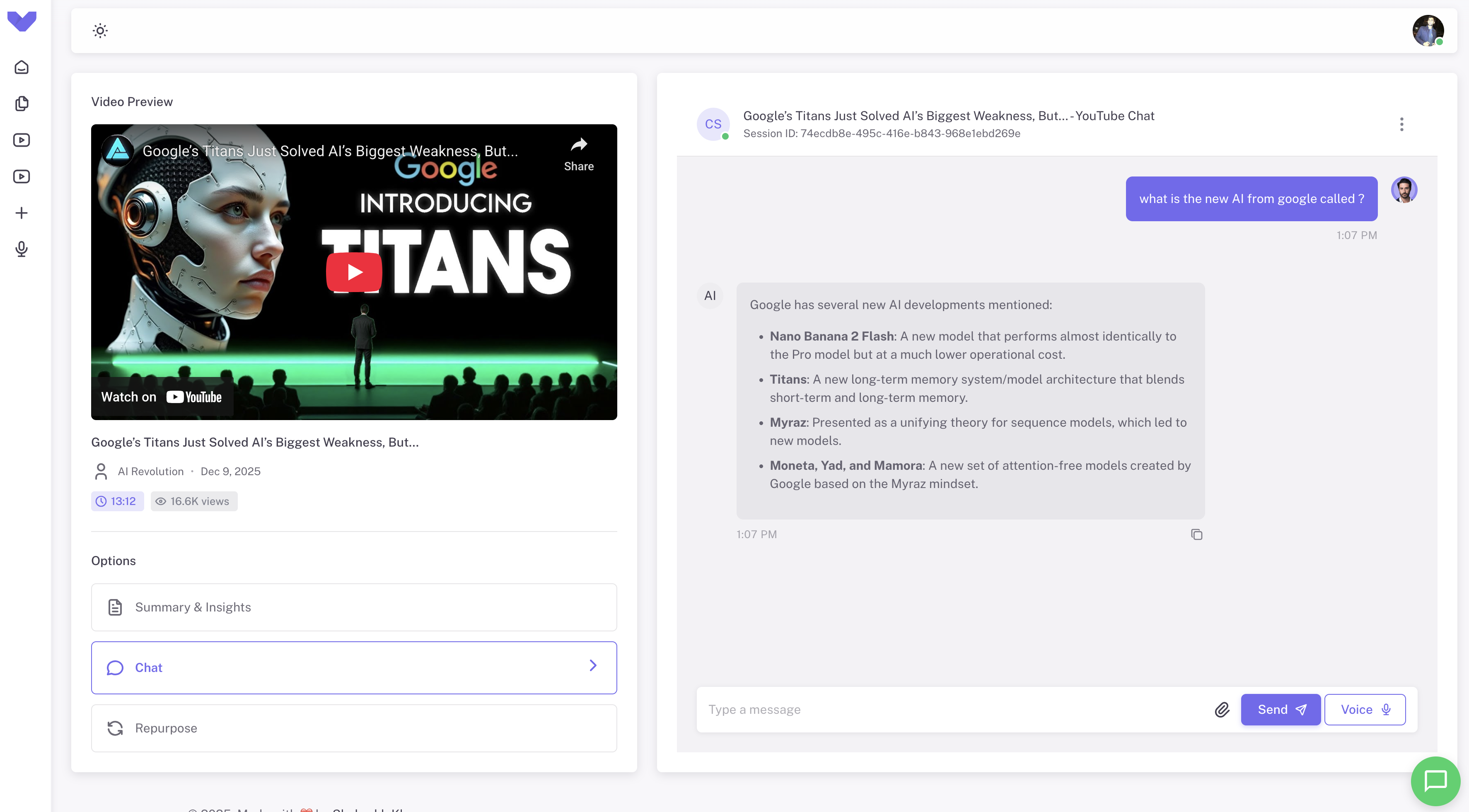Click Share on the video thumbnail
Screen dimensions: 1469x812
click(x=578, y=154)
